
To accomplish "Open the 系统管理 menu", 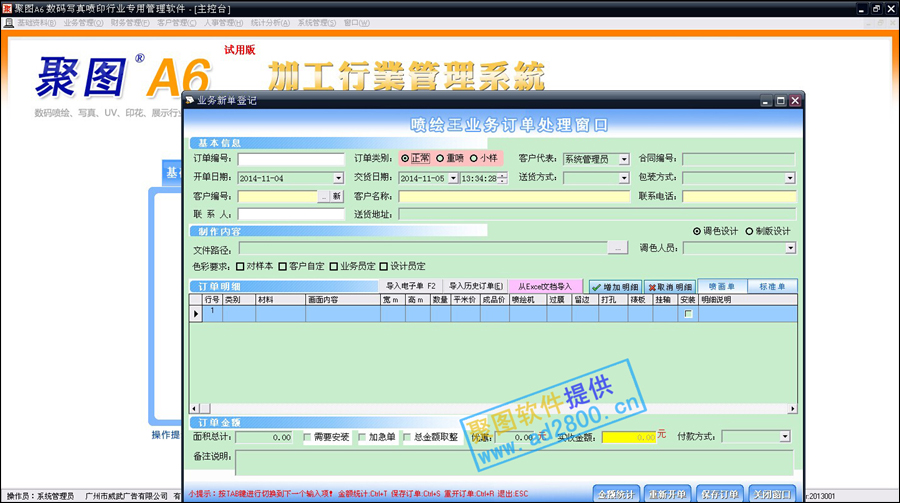I will [x=317, y=23].
